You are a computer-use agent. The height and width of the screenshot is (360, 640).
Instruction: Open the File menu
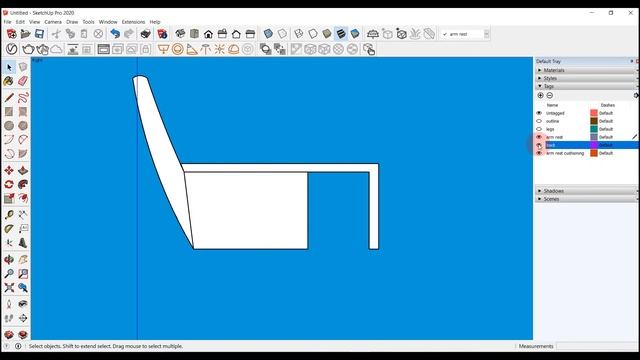click(x=7, y=22)
